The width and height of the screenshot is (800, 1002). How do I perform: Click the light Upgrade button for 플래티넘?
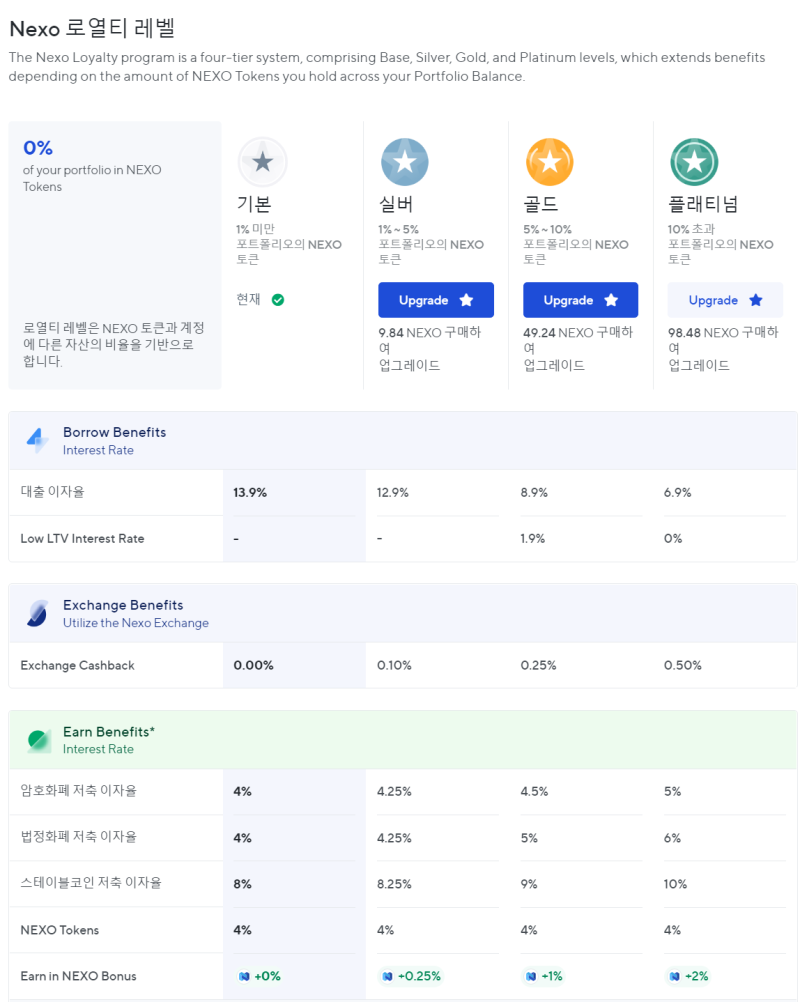[x=724, y=300]
